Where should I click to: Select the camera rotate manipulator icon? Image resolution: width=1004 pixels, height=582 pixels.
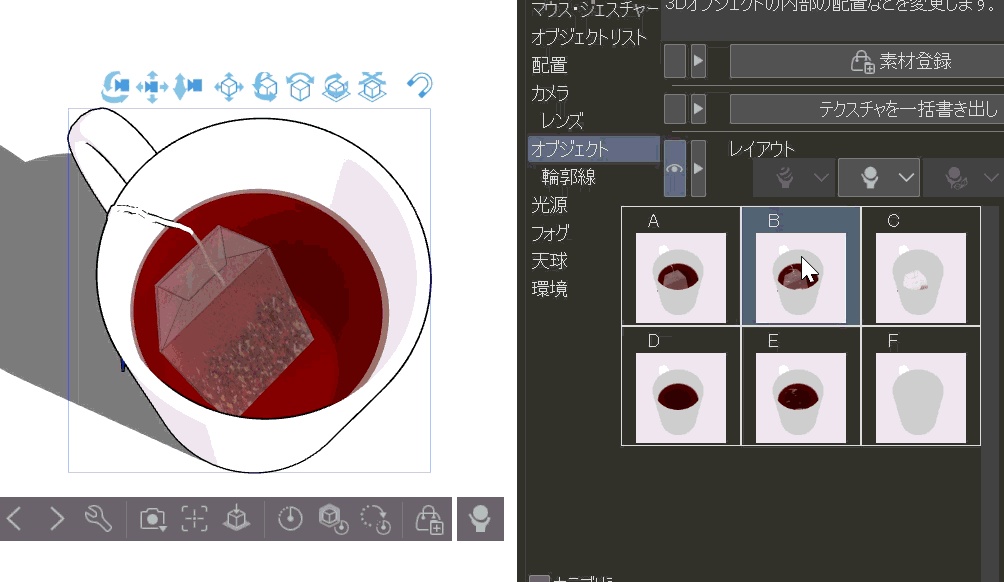[116, 86]
